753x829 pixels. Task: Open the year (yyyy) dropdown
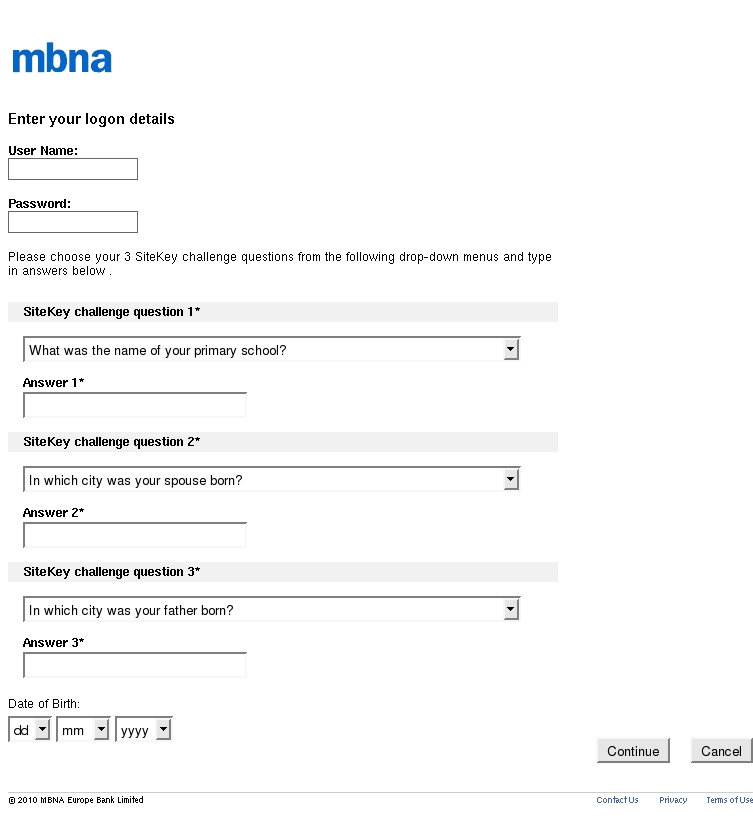[144, 730]
